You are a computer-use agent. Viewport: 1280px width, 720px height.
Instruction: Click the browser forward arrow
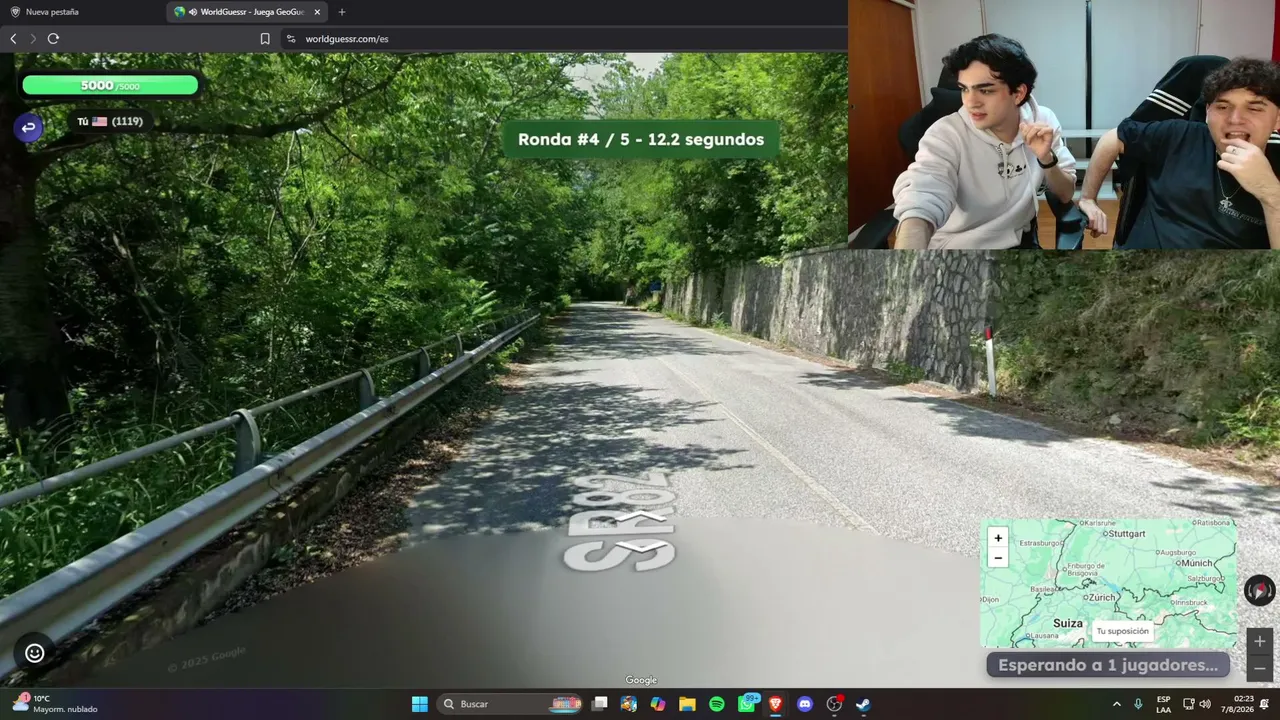pos(33,39)
